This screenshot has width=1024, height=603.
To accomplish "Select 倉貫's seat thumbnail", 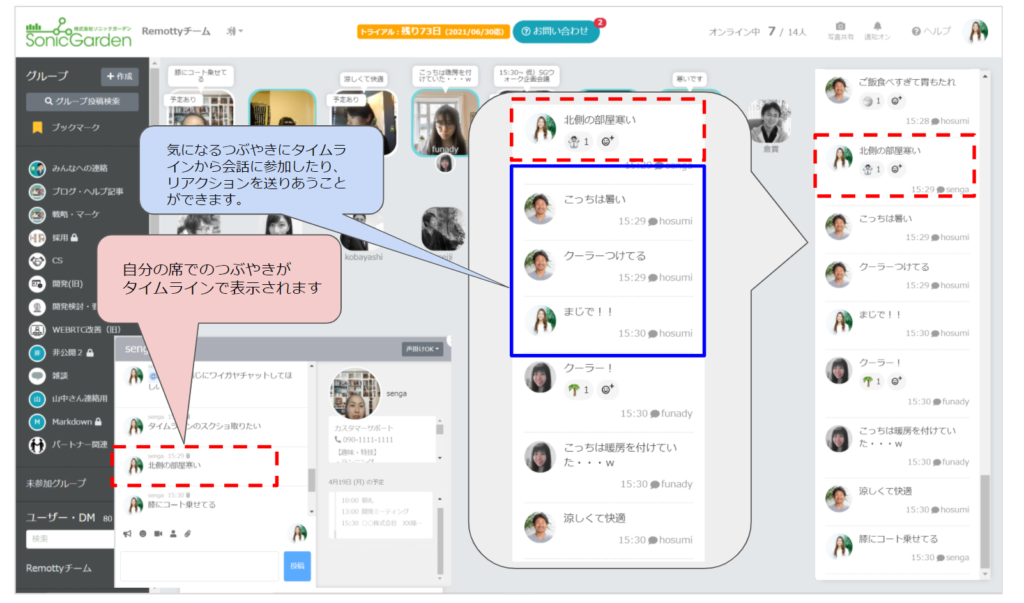I will 771,121.
